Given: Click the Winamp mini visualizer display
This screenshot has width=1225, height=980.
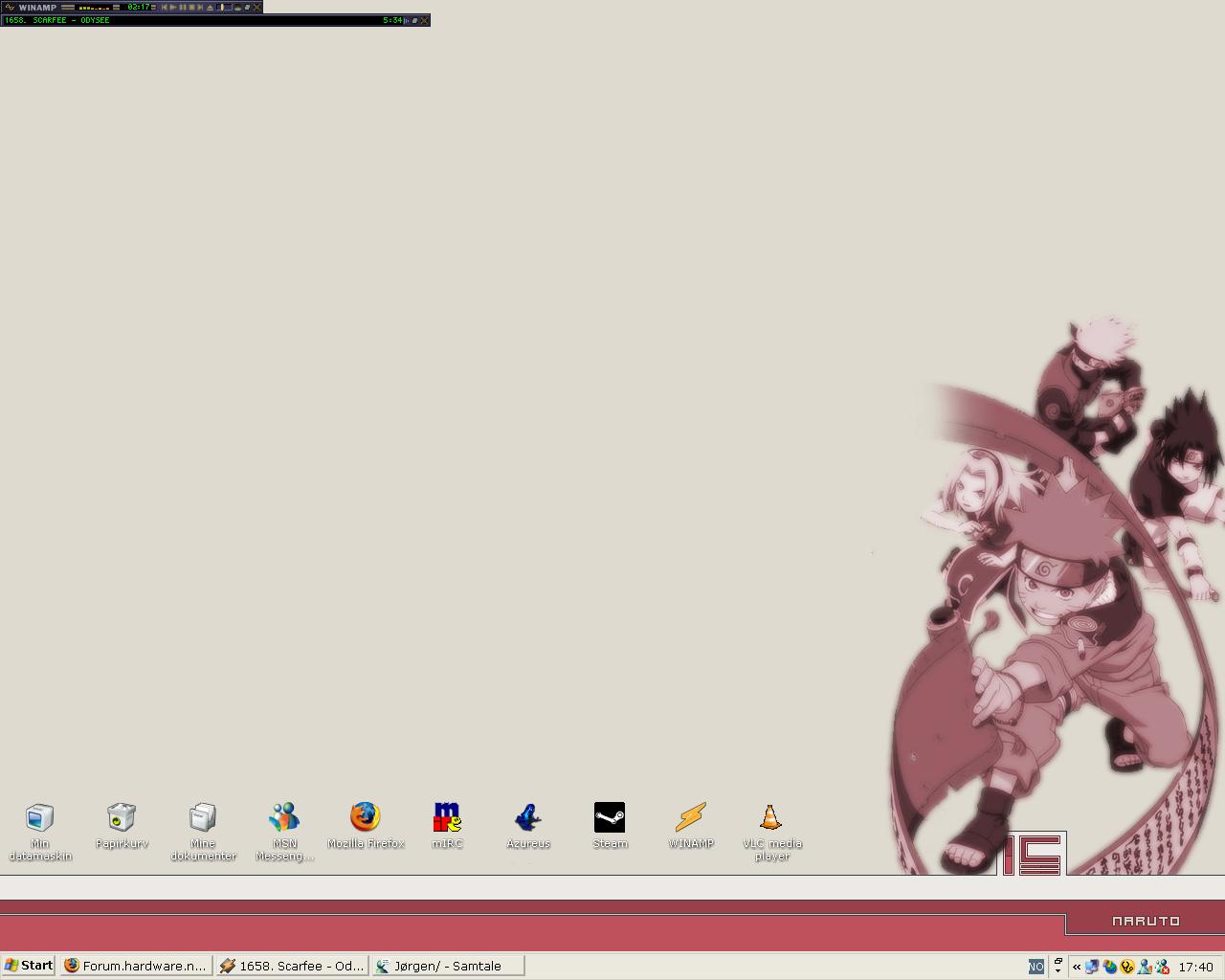Looking at the screenshot, I should click(94, 7).
